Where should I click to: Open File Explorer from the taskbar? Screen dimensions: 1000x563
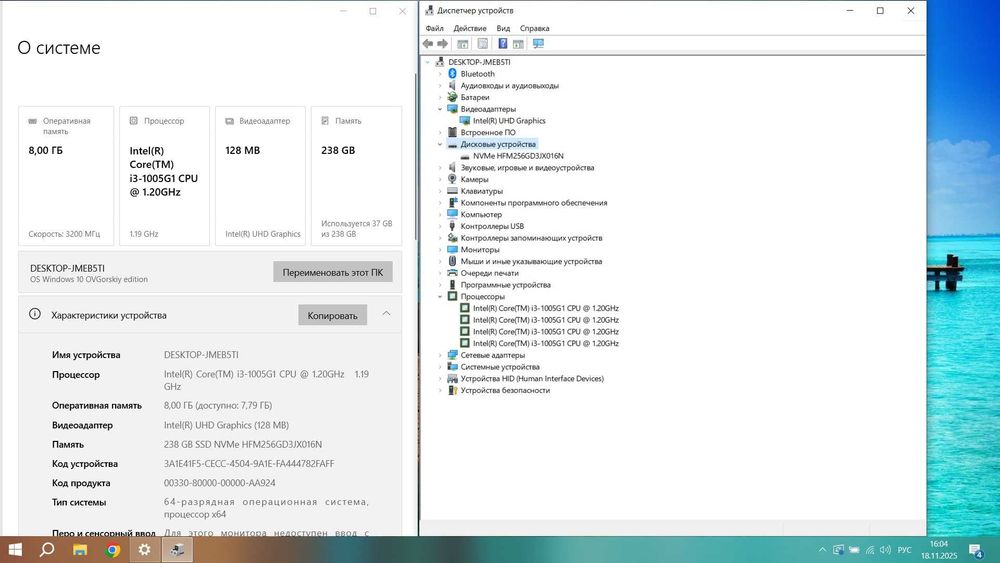click(80, 550)
